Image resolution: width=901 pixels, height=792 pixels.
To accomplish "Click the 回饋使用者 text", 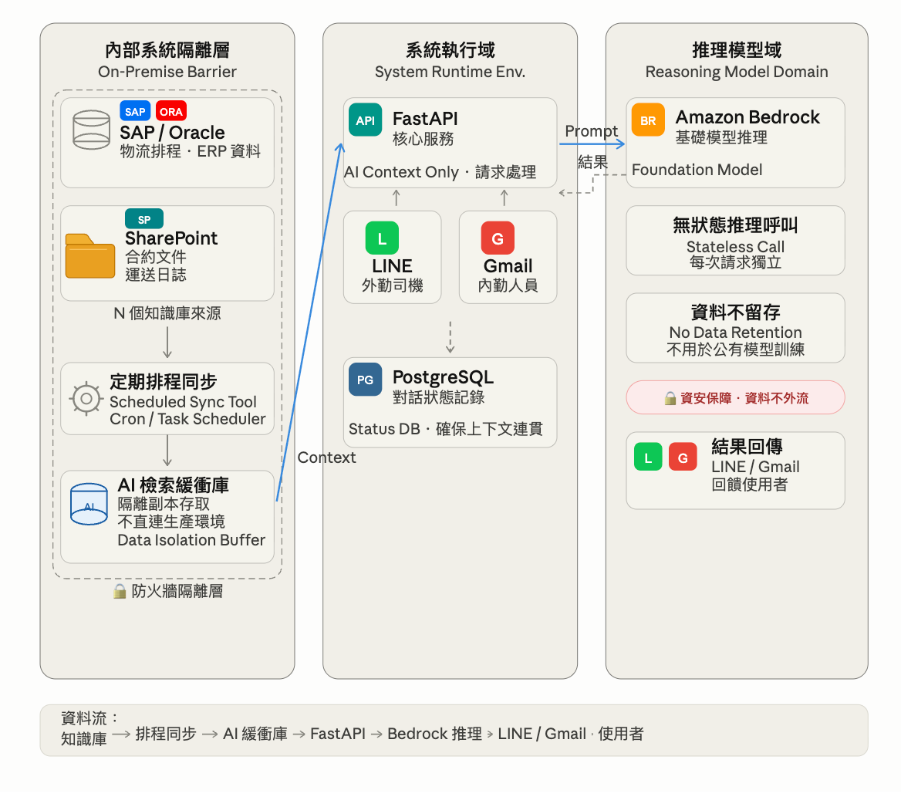I will click(749, 485).
